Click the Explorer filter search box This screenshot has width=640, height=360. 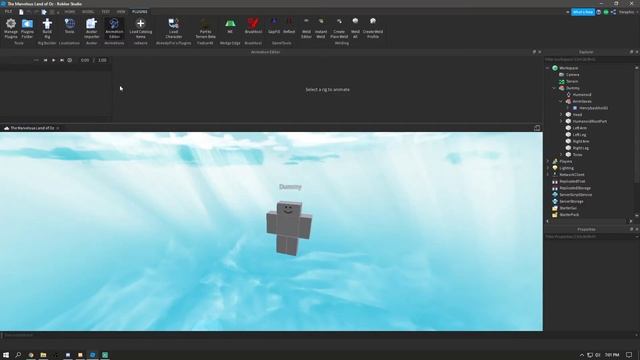589,60
